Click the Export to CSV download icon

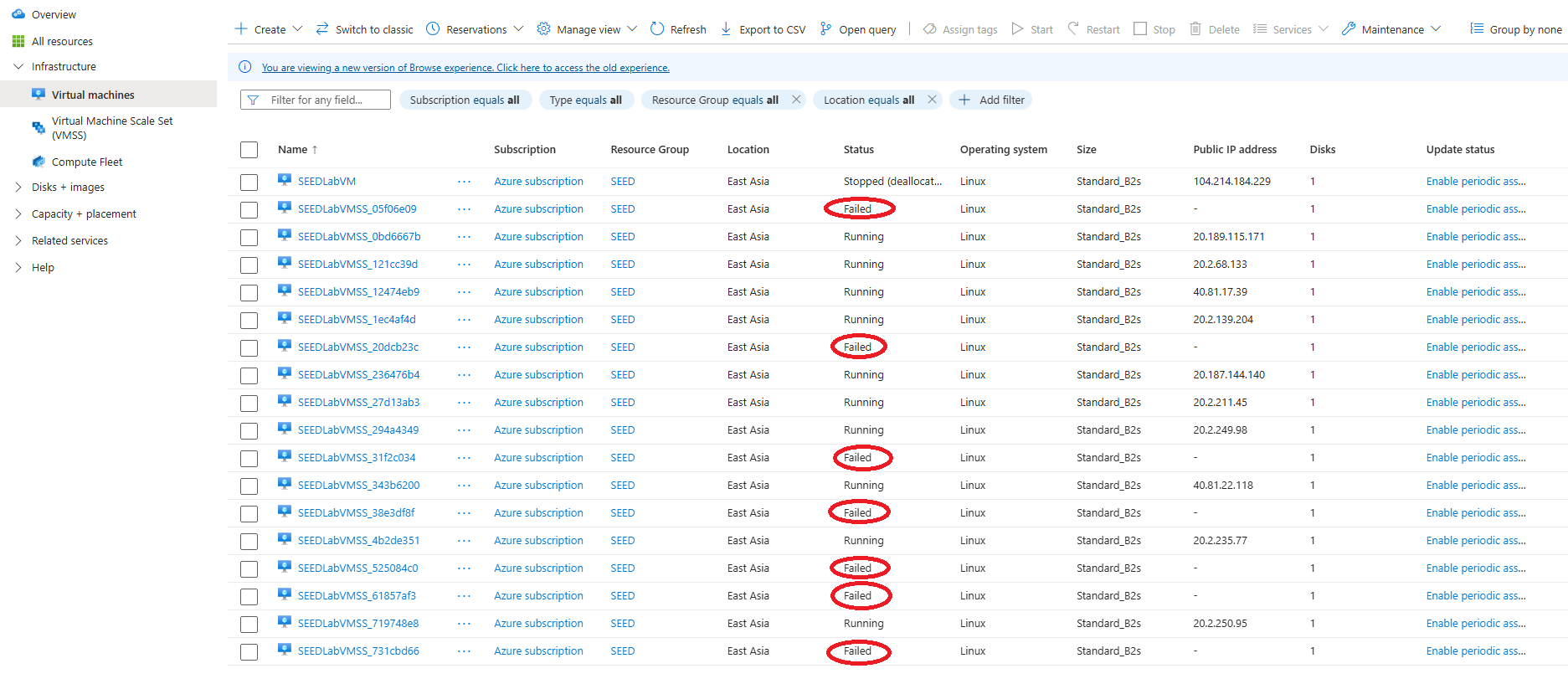pos(726,28)
